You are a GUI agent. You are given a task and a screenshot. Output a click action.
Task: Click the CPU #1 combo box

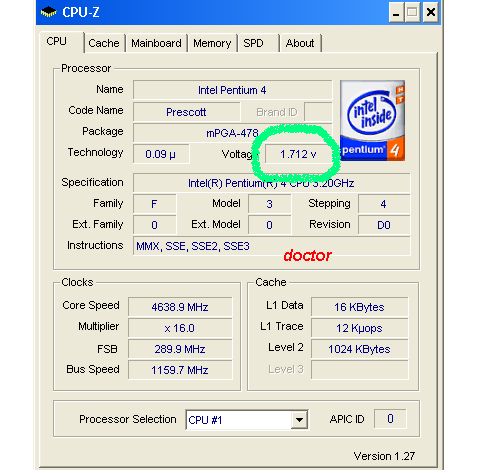click(247, 419)
